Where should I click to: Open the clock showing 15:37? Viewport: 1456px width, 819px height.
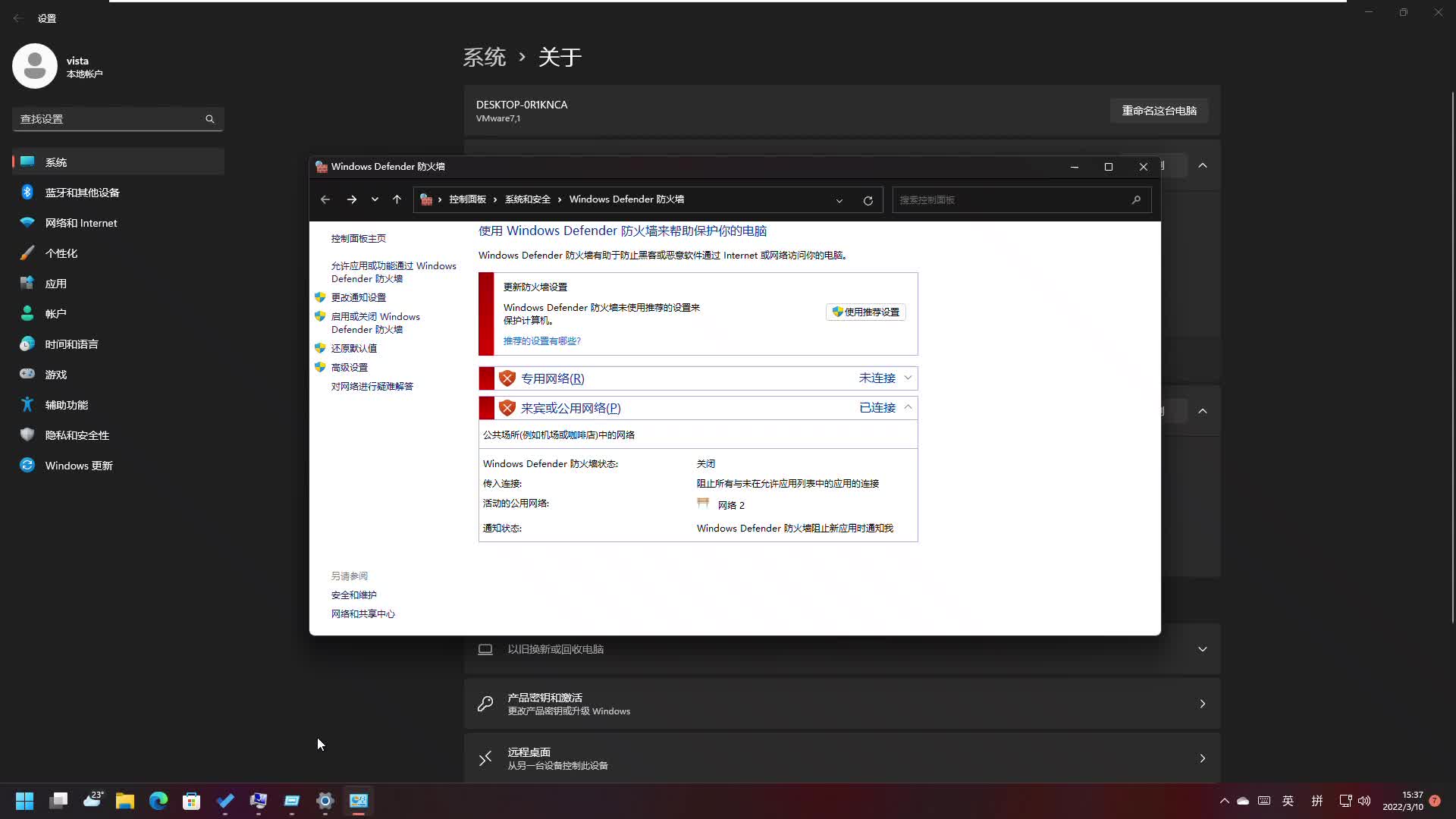tap(1403, 801)
